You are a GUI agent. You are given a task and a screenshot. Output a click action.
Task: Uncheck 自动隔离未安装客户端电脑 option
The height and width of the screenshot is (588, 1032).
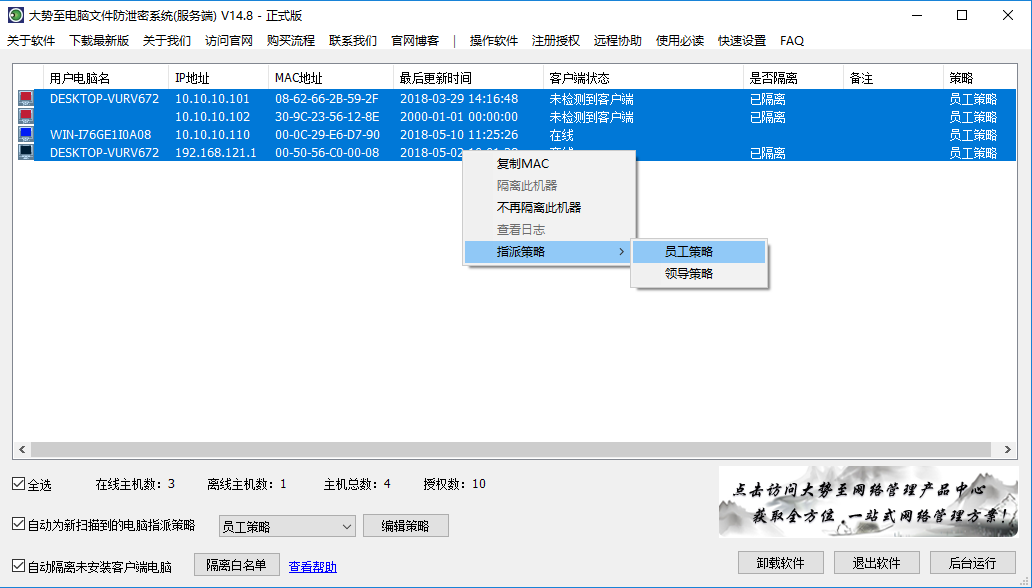(19, 566)
